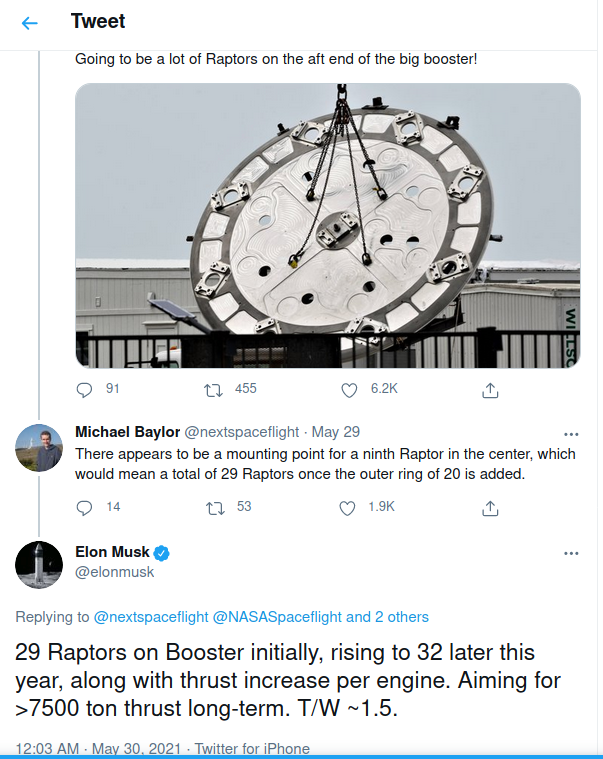Reply to Michael Baylor's tweet

point(85,508)
